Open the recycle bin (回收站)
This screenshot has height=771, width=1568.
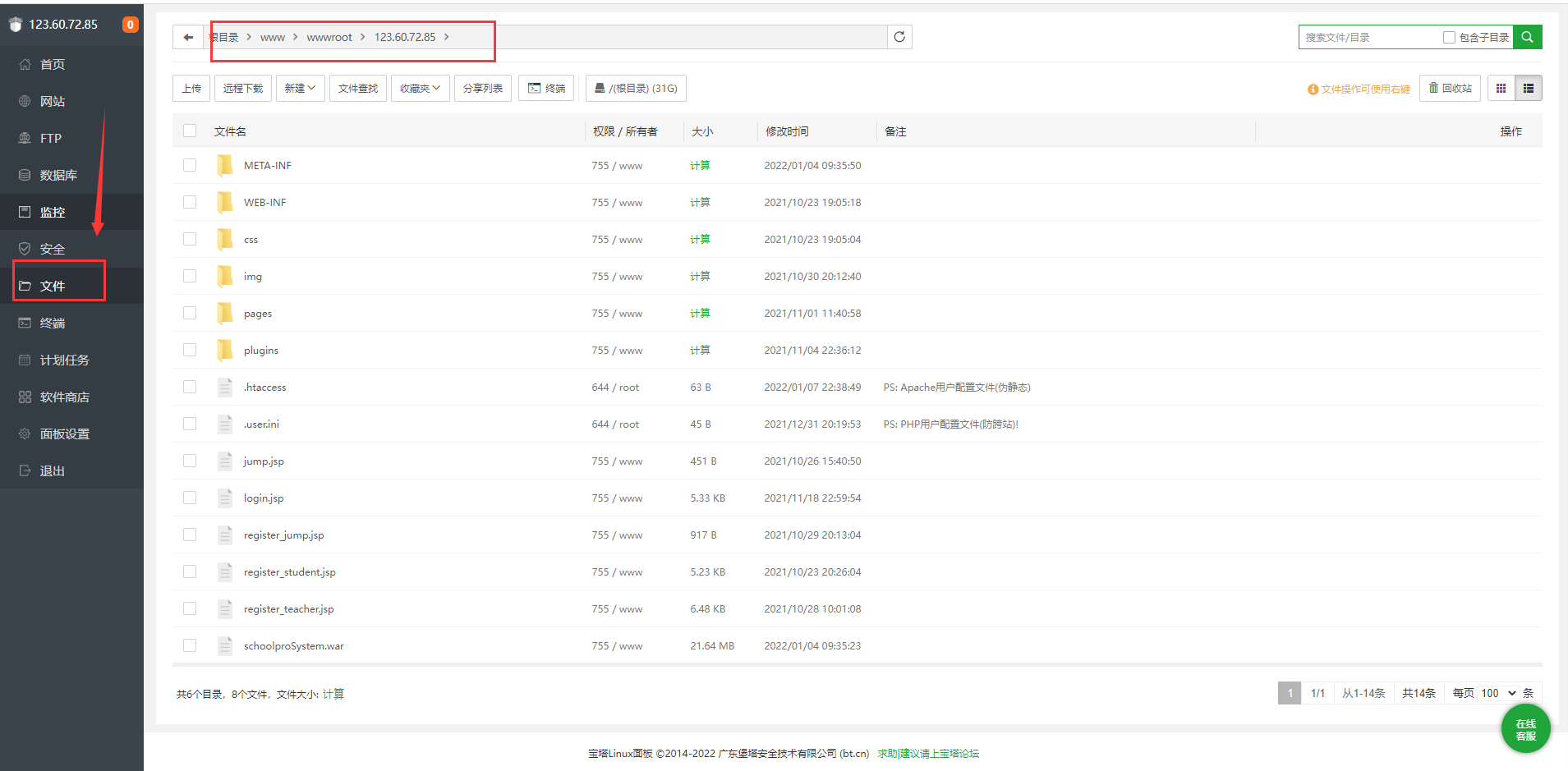click(x=1450, y=88)
